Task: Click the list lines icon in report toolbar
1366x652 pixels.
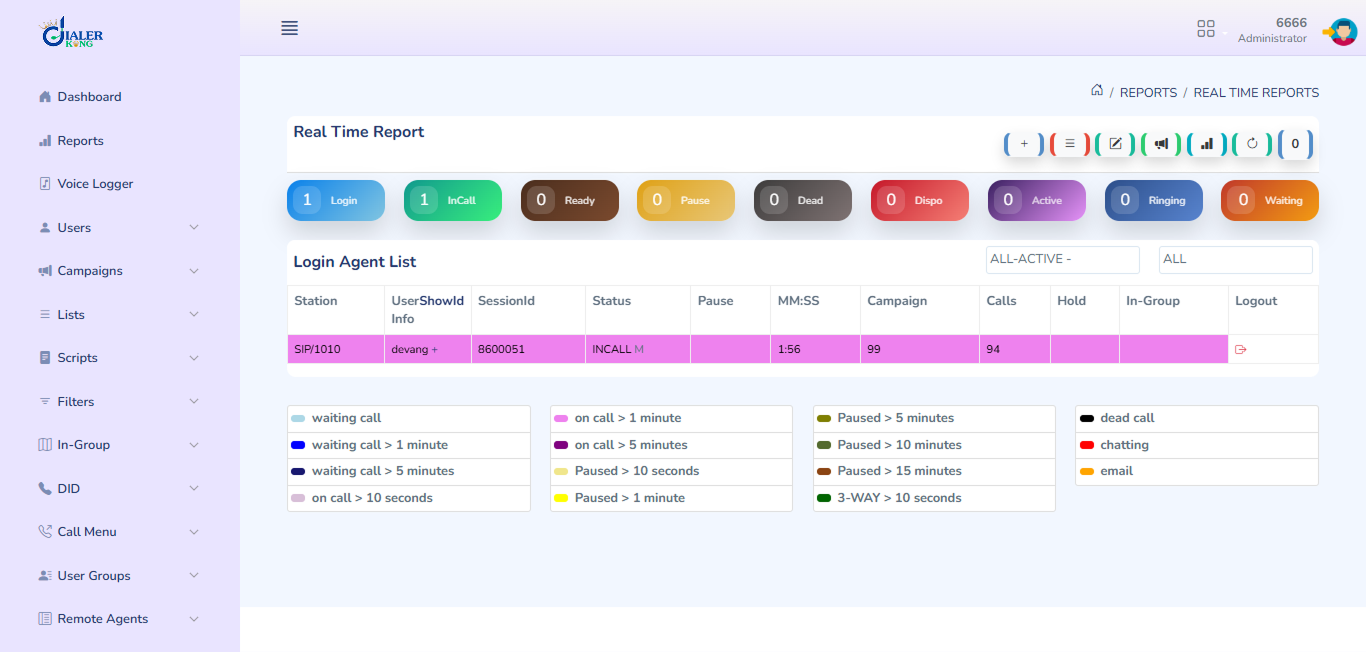Action: [1070, 144]
